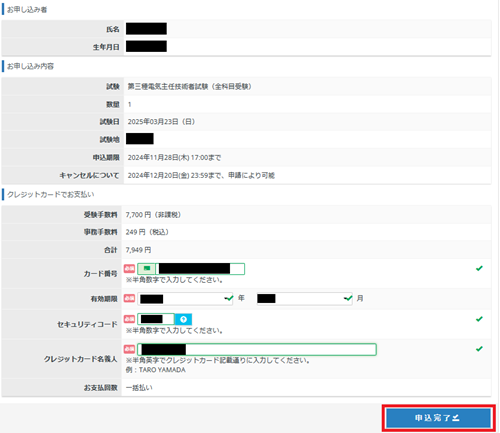Click the クレジットカードでお支払い section heading

click(51, 194)
